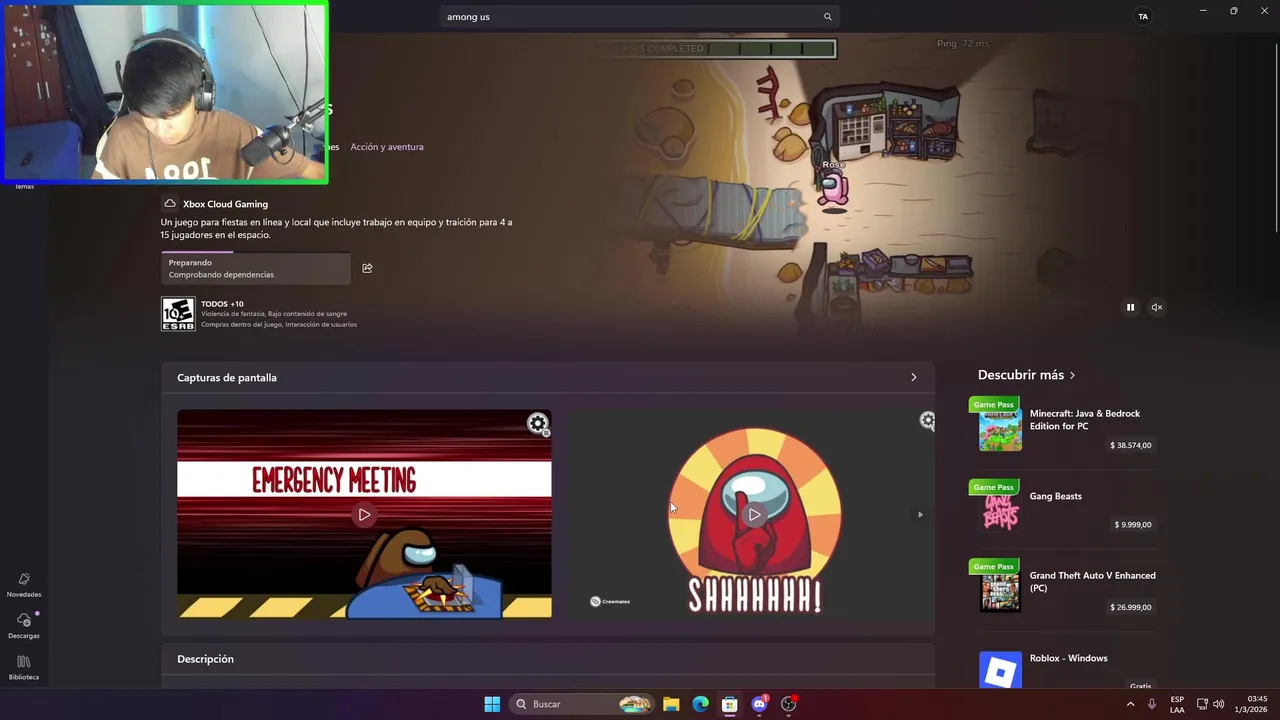1280x720 pixels.
Task: Open the Roblox - Windows app icon
Action: 1000,669
